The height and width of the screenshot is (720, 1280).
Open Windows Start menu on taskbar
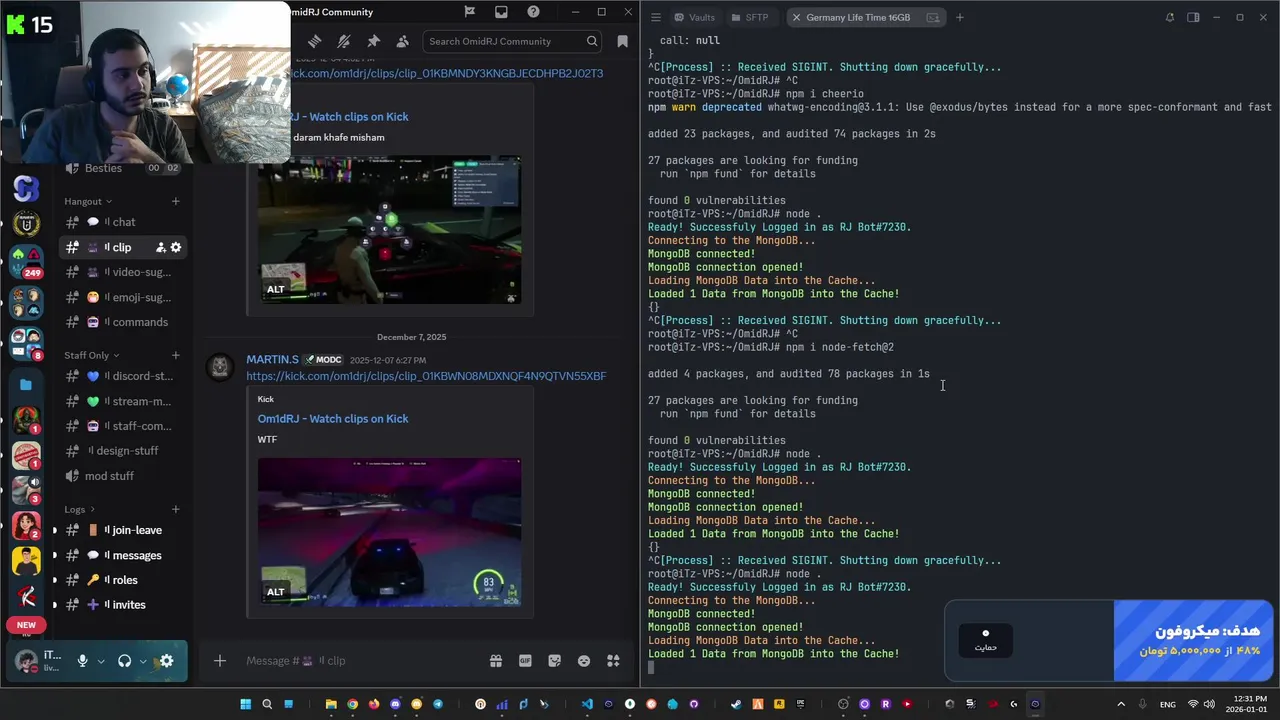tap(245, 704)
